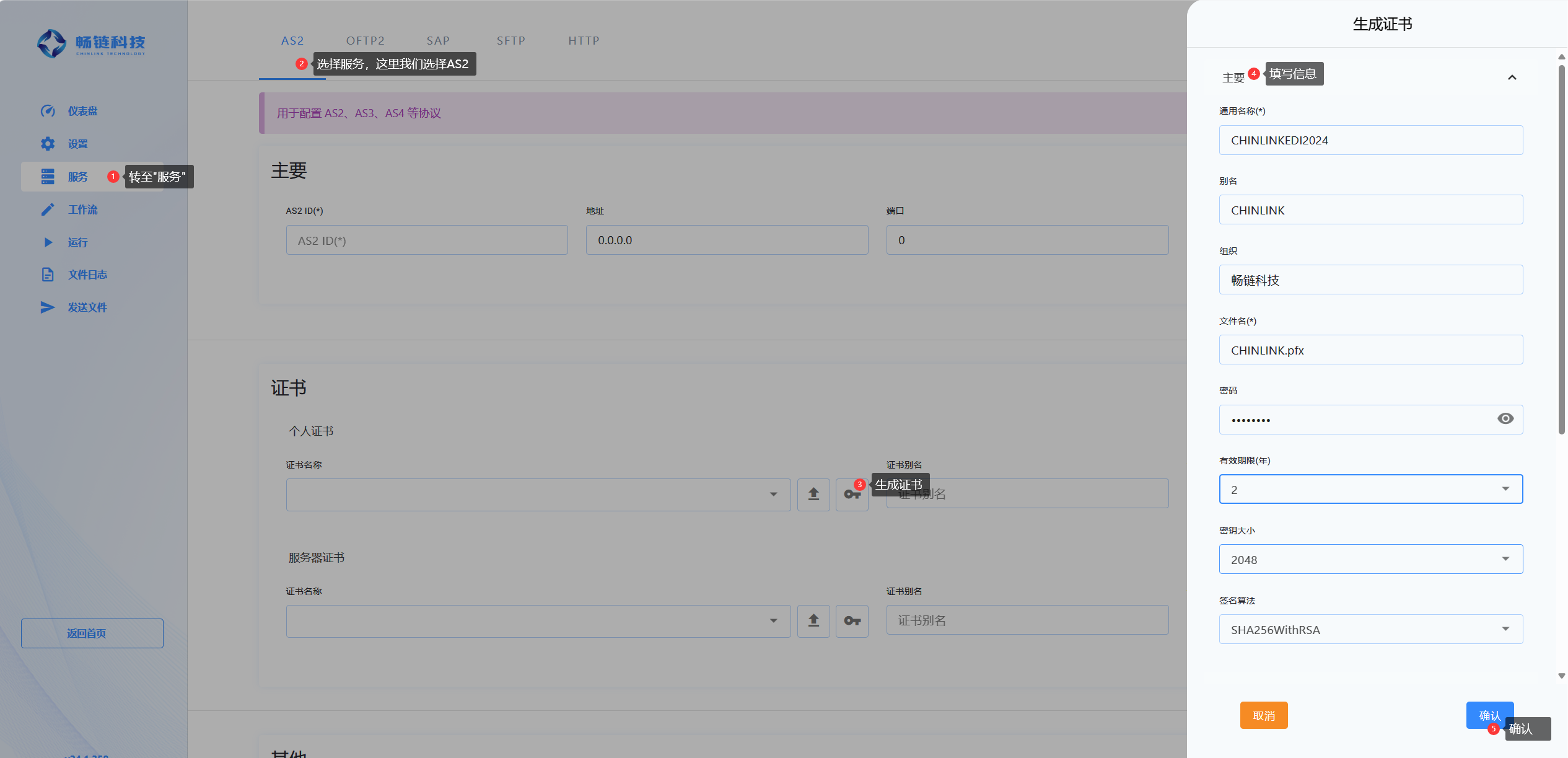Toggle password visibility eye icon
This screenshot has width=1568, height=758.
pyautogui.click(x=1505, y=419)
